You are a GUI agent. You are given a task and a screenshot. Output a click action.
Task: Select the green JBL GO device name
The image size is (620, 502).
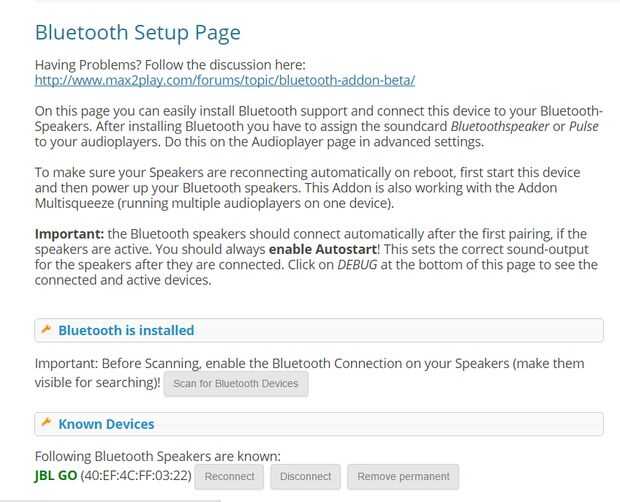tap(55, 476)
